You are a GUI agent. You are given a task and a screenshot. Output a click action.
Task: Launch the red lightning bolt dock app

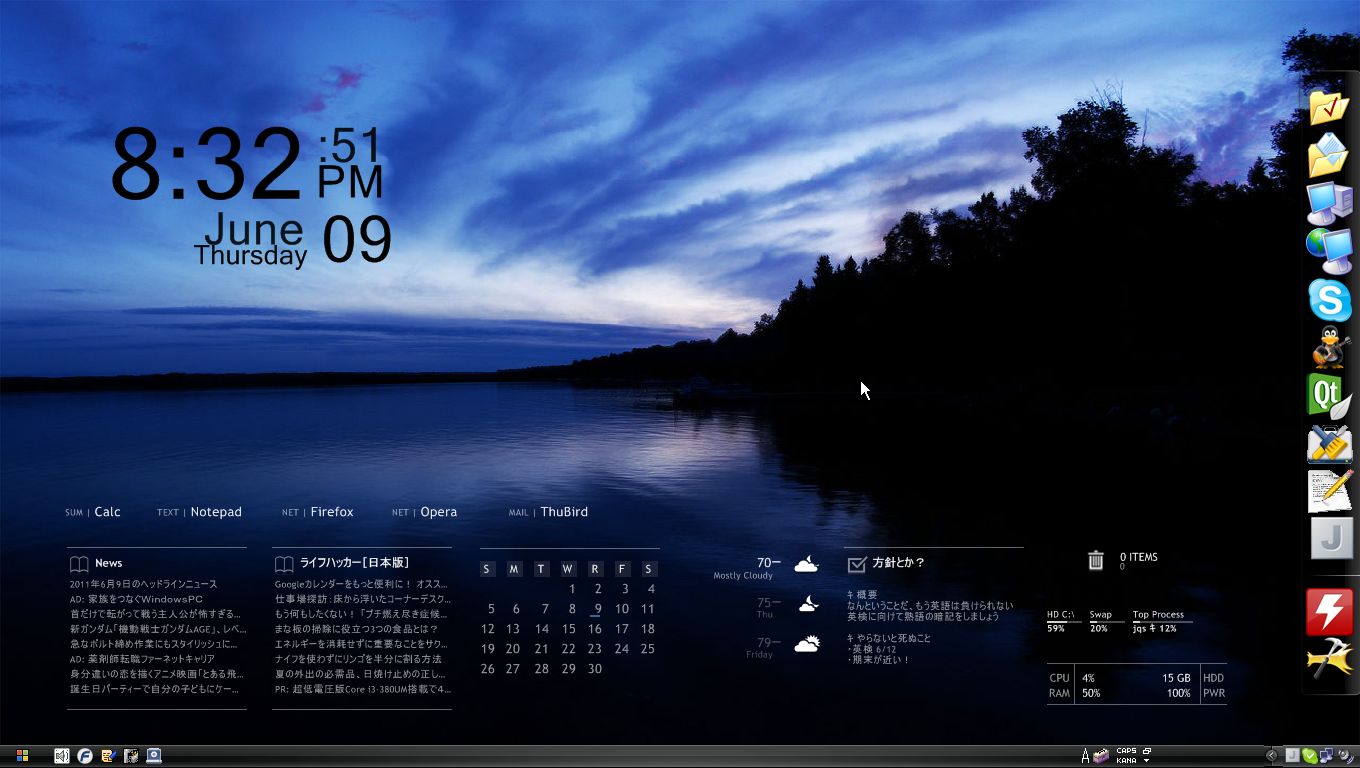[1329, 612]
